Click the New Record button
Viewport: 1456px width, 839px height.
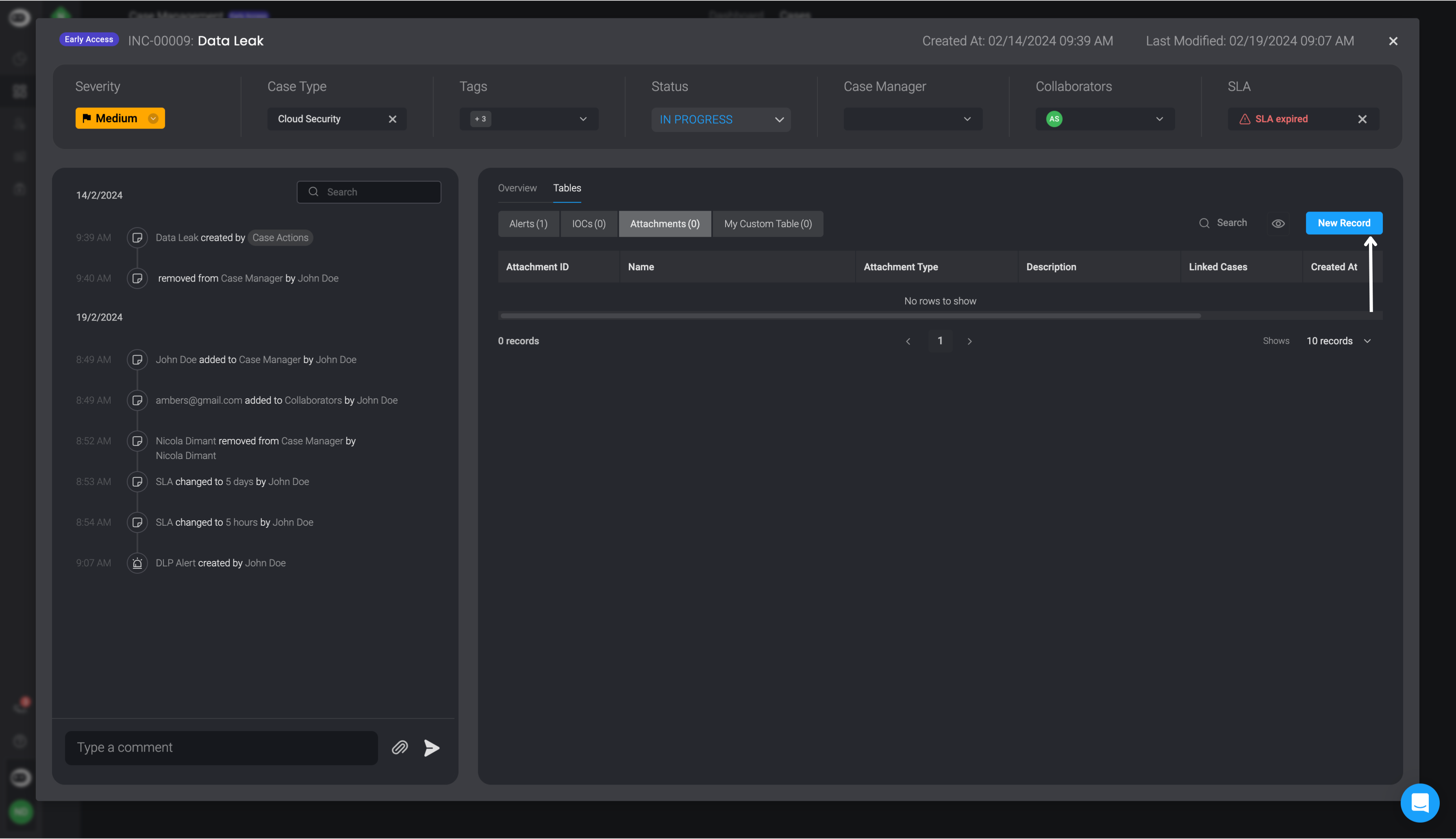tap(1343, 223)
